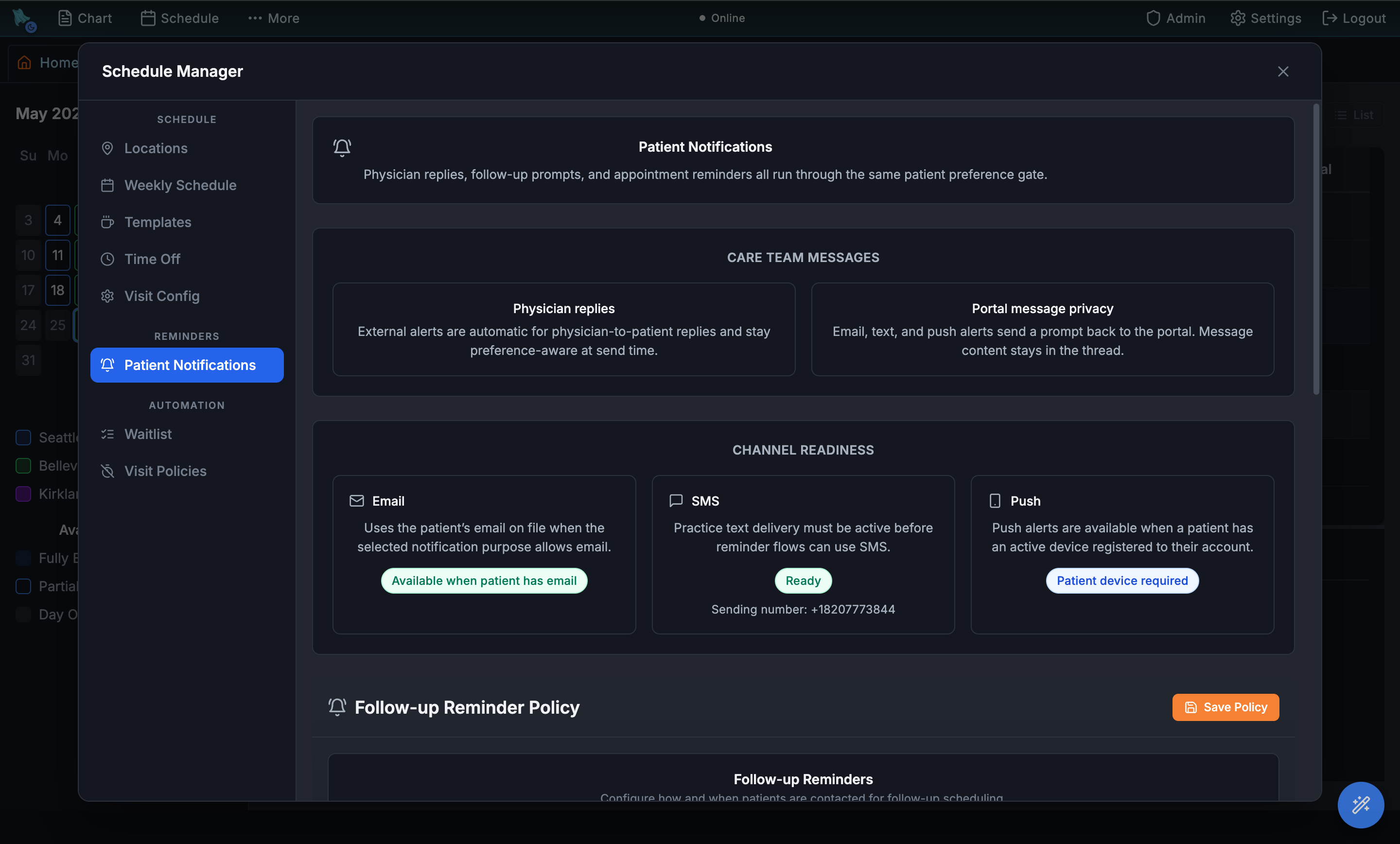
Task: Click the Email envelope icon
Action: pyautogui.click(x=356, y=501)
